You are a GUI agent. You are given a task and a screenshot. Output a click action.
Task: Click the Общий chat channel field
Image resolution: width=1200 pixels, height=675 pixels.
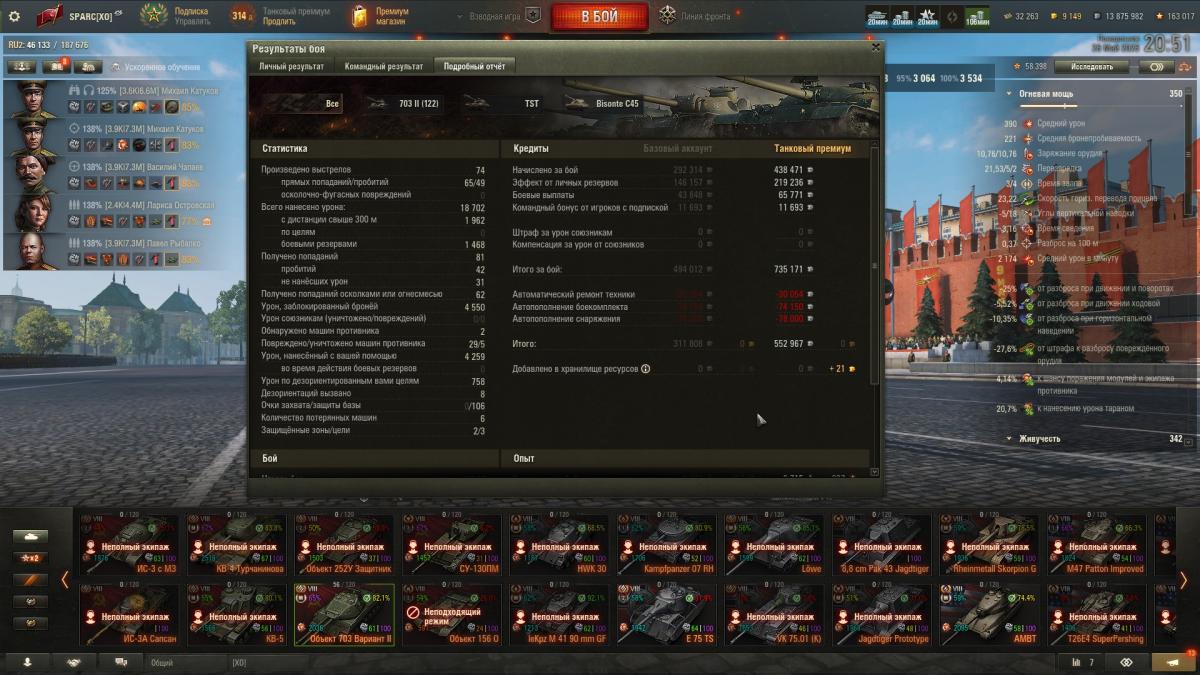point(187,662)
